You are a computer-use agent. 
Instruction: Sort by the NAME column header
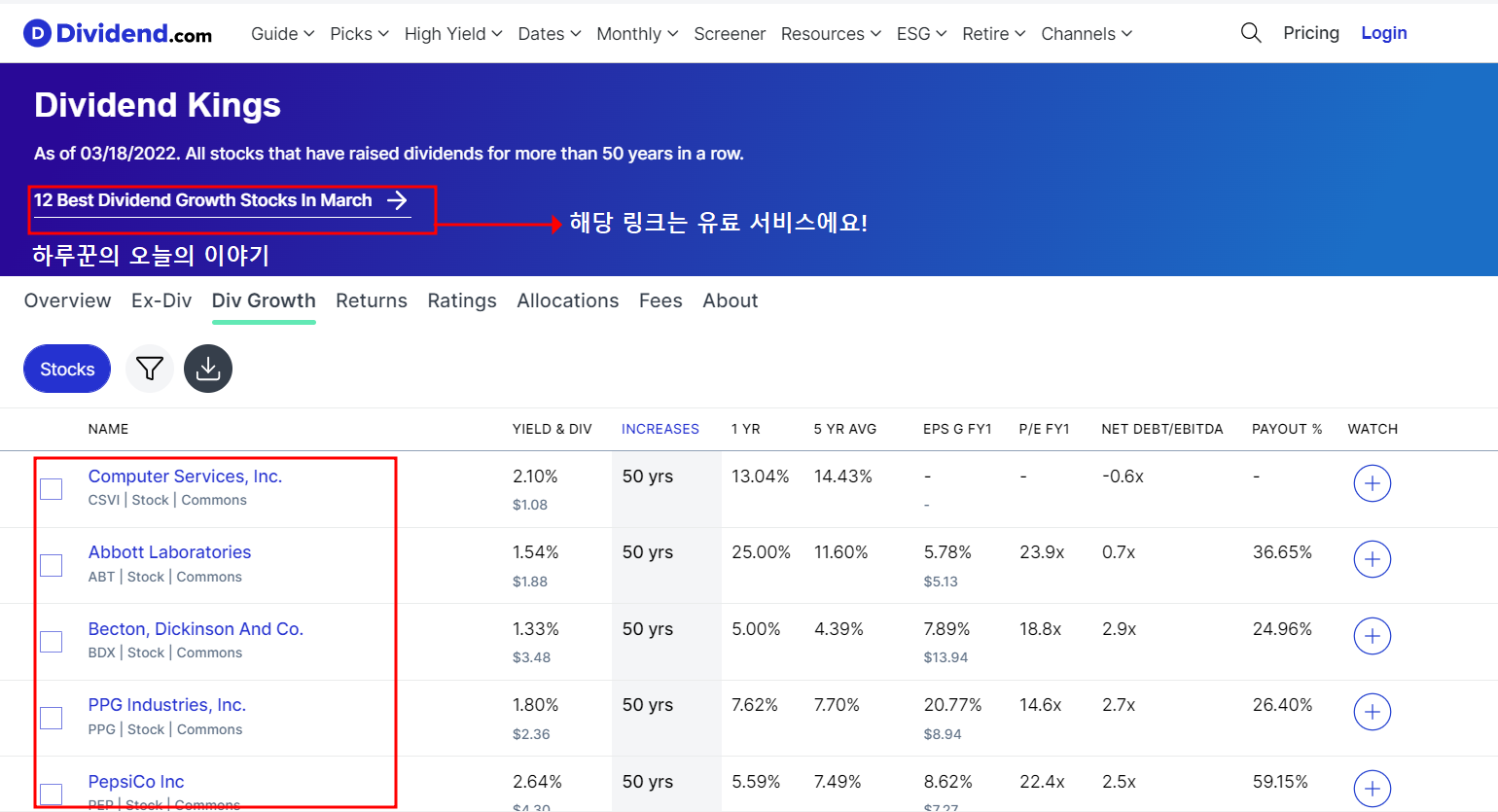[108, 429]
